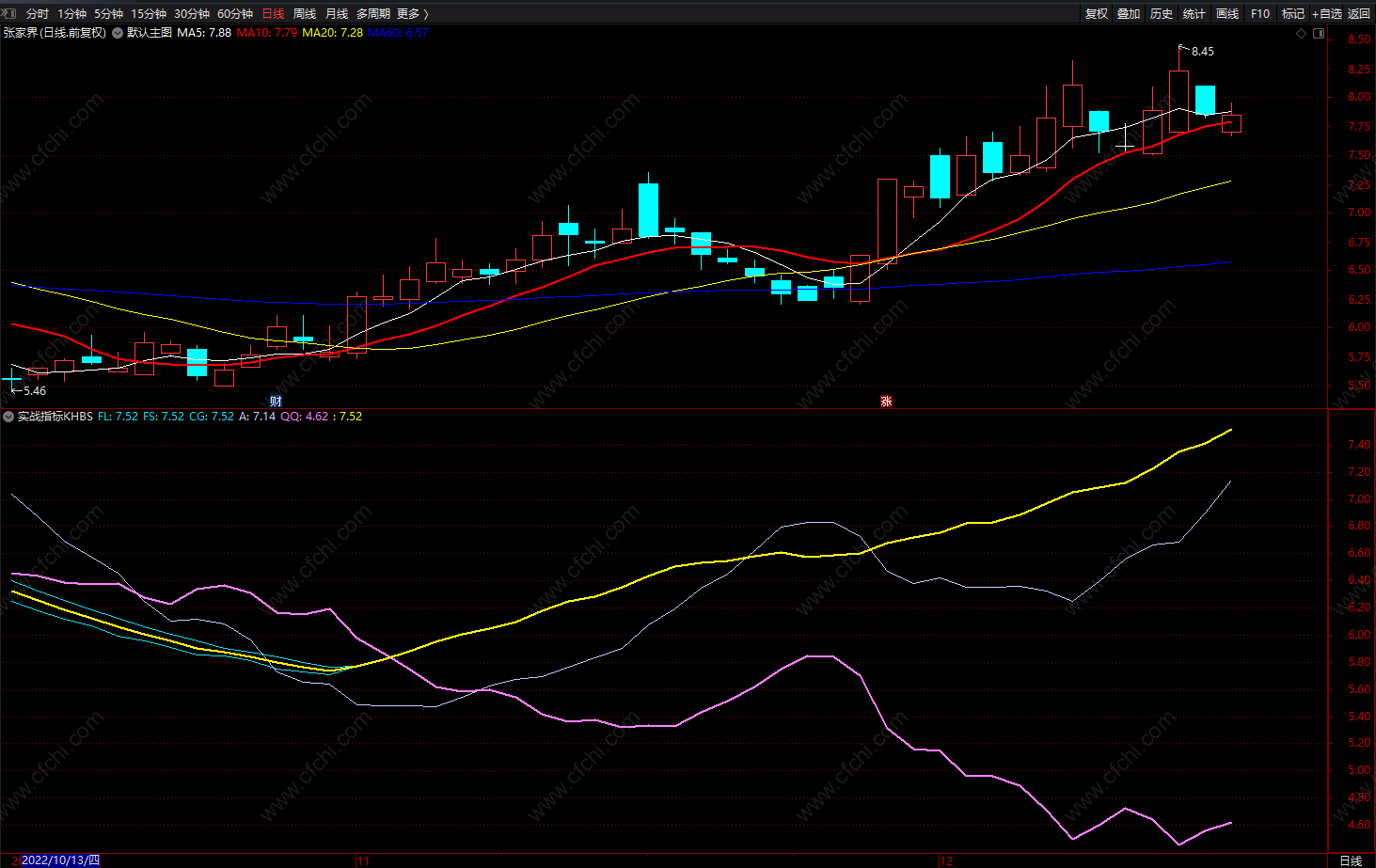Screen dimensions: 1376x868
Task: Click the month 11 marker on time axis
Action: pyautogui.click(x=363, y=860)
